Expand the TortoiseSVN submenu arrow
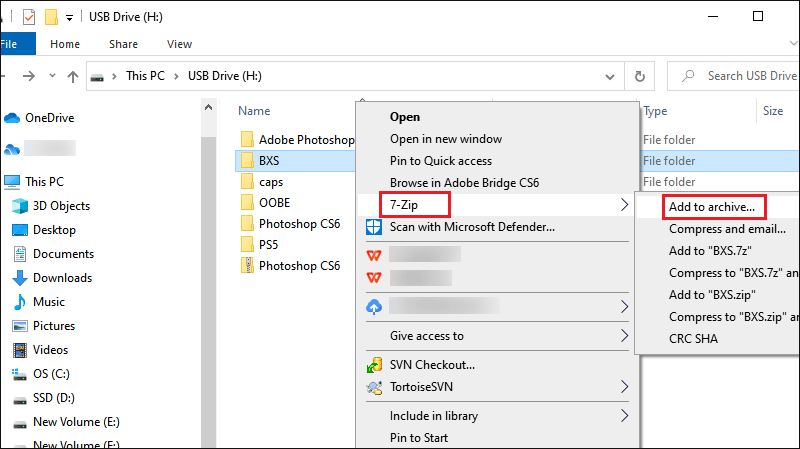The height and width of the screenshot is (449, 800). pos(624,387)
